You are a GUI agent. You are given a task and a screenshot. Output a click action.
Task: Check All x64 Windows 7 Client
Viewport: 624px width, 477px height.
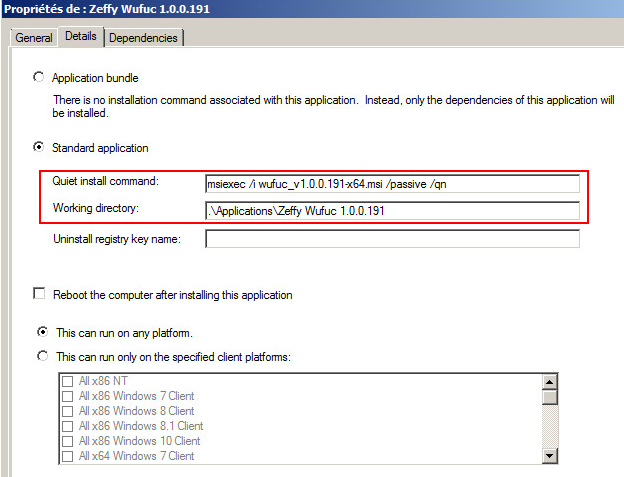[68, 456]
